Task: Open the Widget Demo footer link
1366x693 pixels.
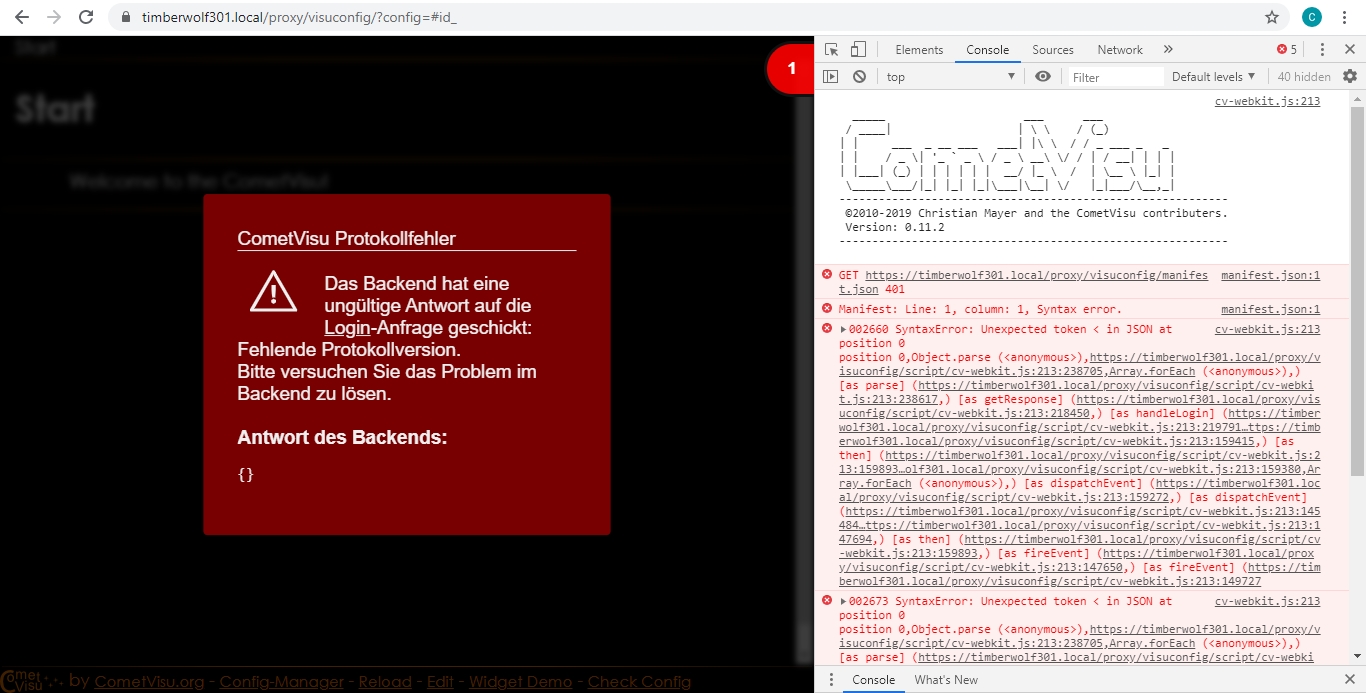Action: [x=520, y=682]
